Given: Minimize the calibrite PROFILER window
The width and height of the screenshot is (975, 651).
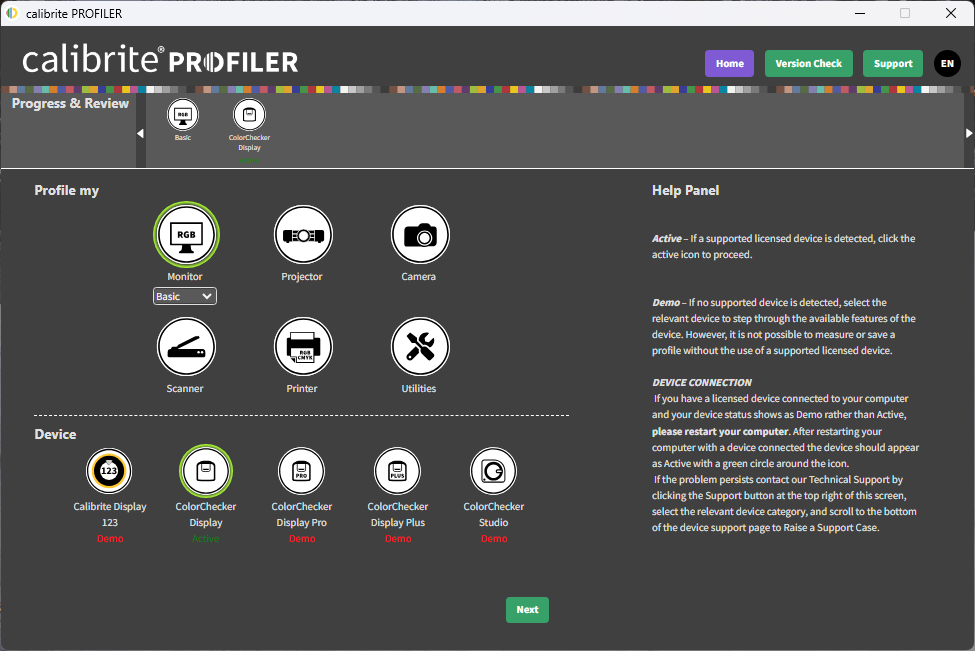Looking at the screenshot, I should click(860, 13).
